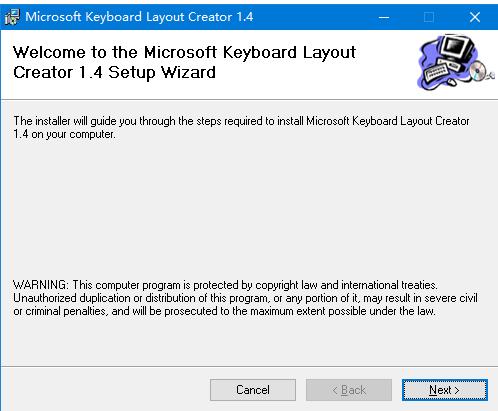Click the monitor in the setup banner image
The height and width of the screenshot is (411, 498).
455,48
